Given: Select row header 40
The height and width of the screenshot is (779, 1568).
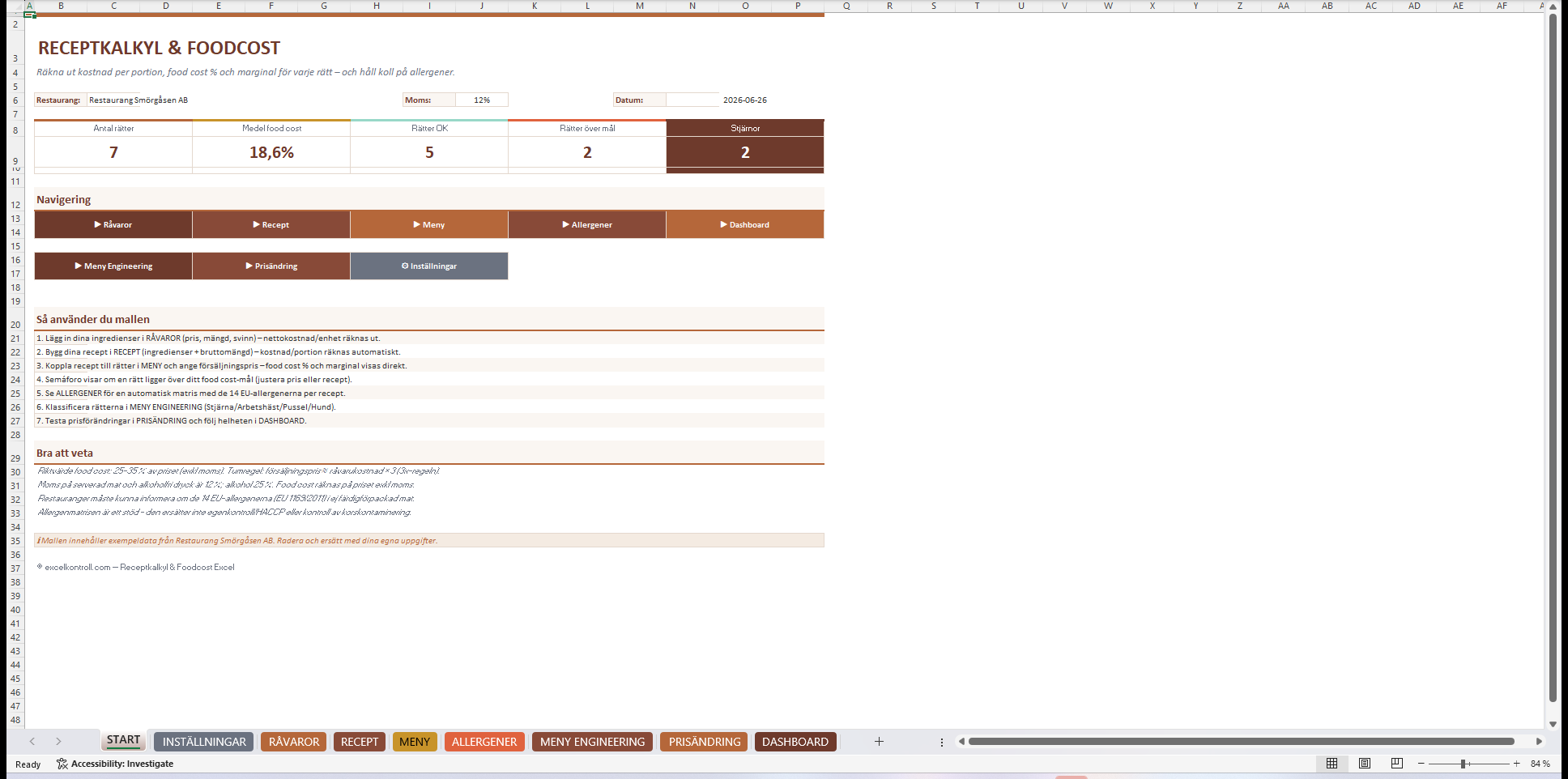Looking at the screenshot, I should 15,610.
